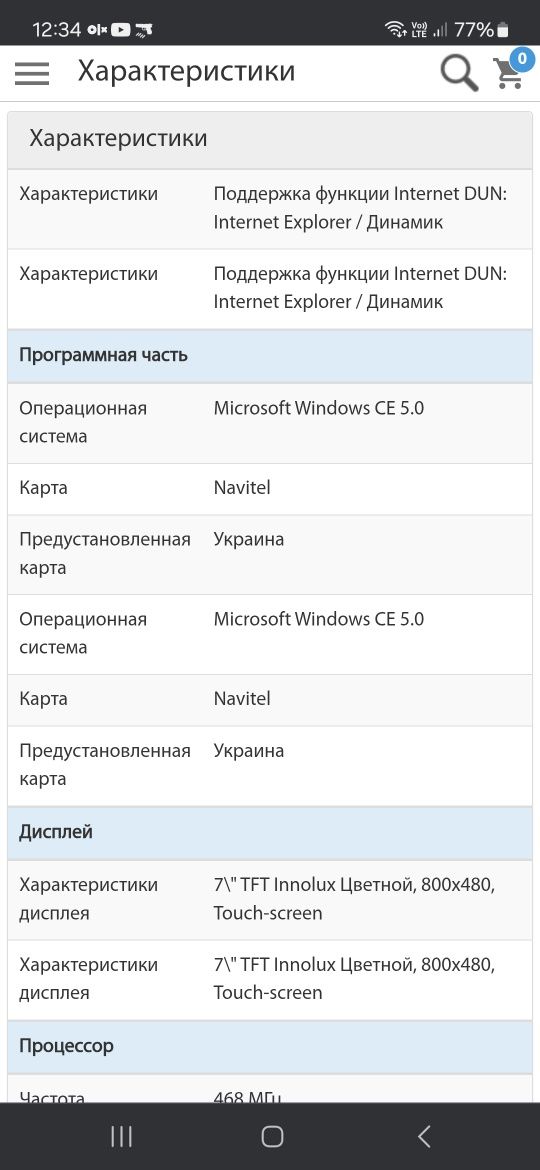
Task: Tap the first 7" TFT Innolux display row
Action: (x=270, y=899)
